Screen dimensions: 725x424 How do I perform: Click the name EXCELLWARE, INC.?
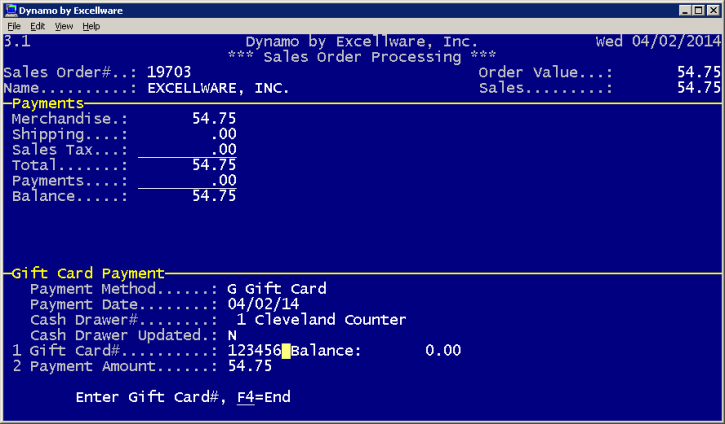[218, 88]
